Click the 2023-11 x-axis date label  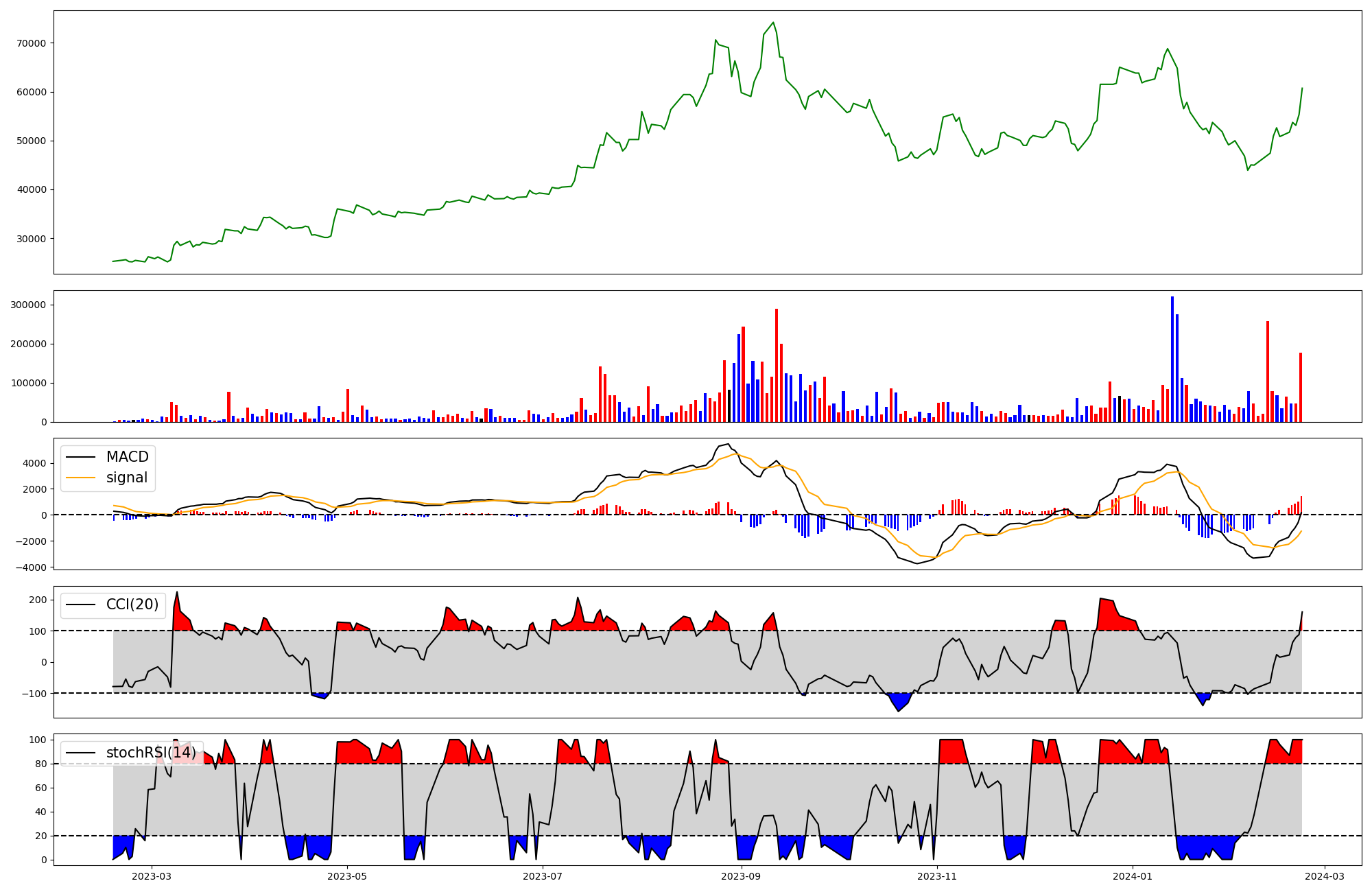937,876
